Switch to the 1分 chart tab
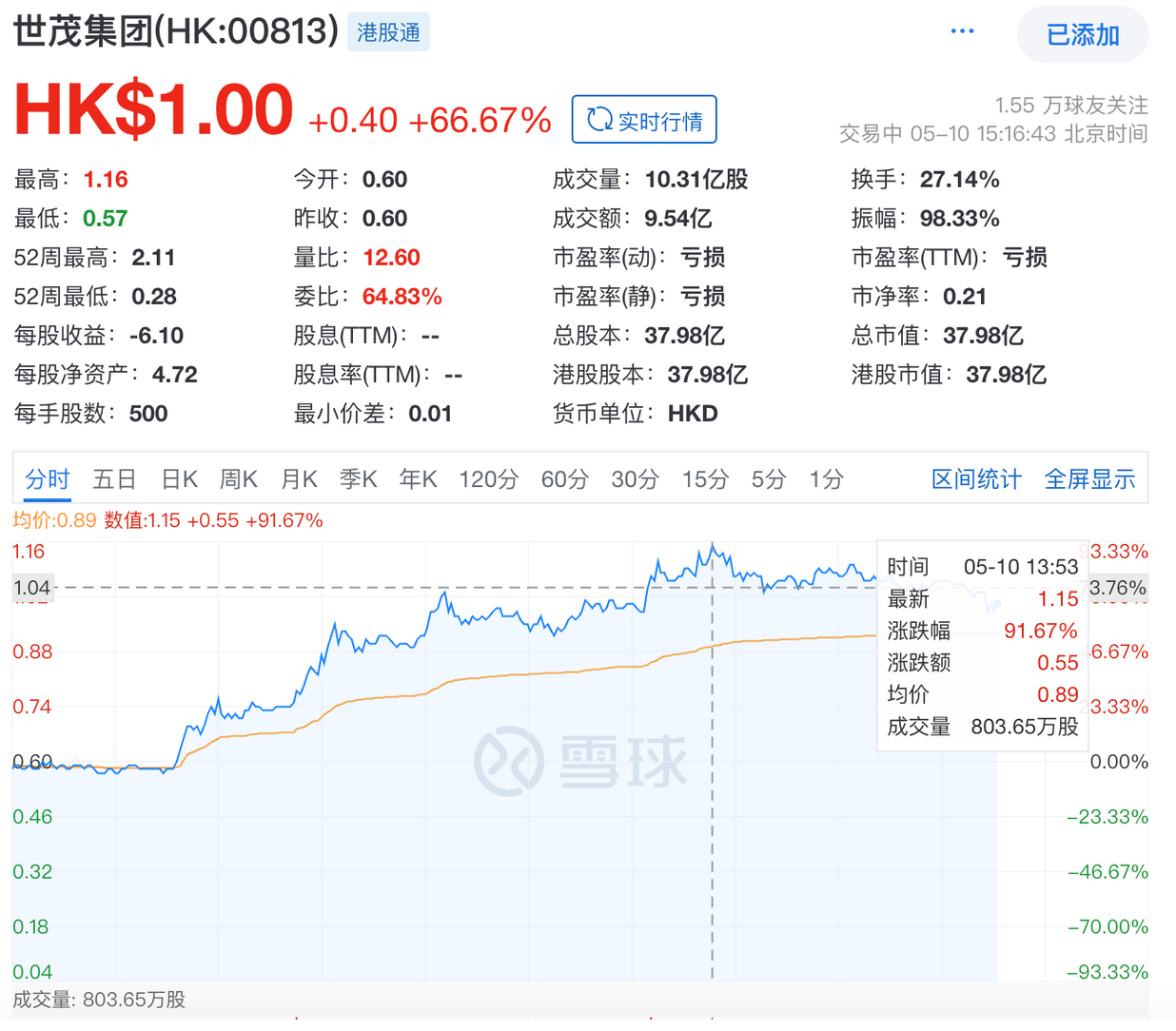The image size is (1176, 1031). point(827,479)
